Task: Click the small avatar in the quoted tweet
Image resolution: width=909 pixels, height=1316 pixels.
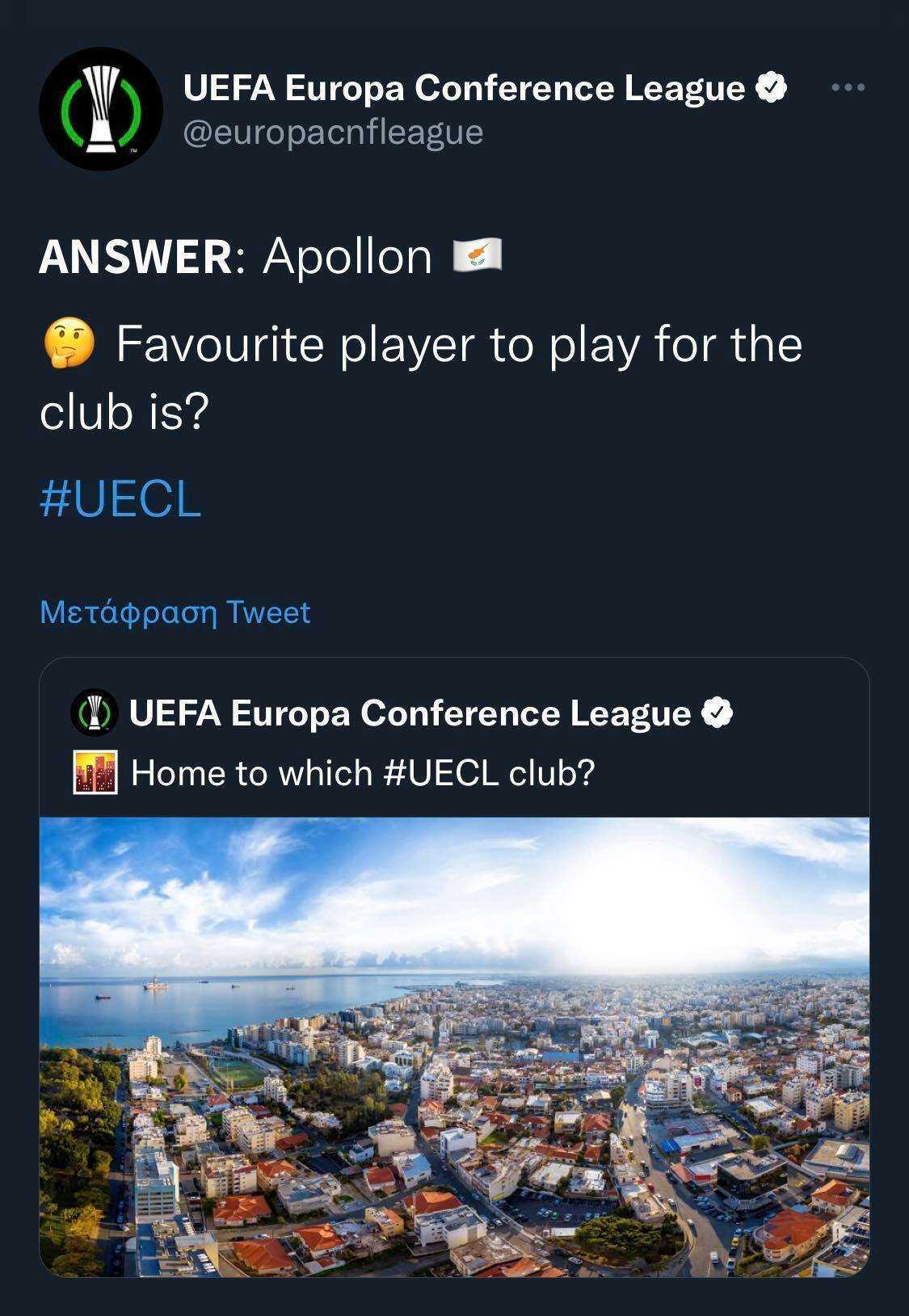Action: 95,713
